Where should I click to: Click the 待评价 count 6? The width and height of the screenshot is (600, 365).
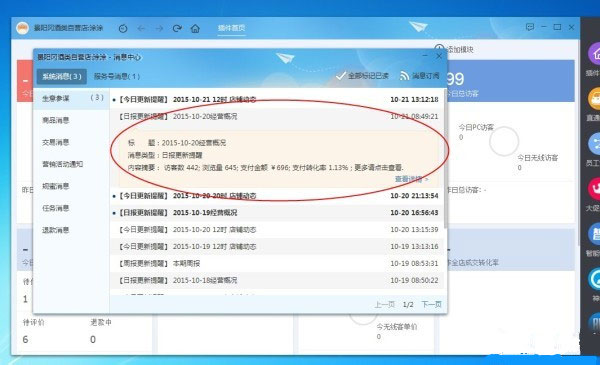click(x=25, y=339)
